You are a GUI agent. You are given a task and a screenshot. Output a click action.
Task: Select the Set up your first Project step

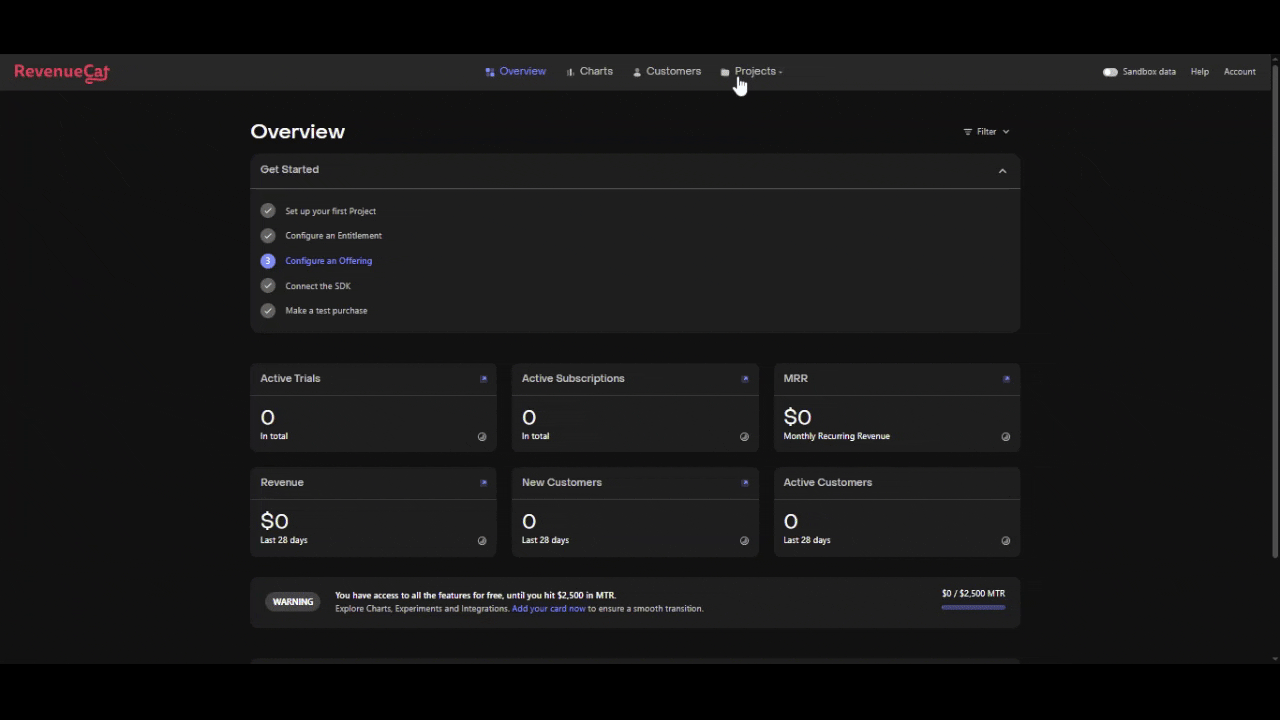coord(330,211)
